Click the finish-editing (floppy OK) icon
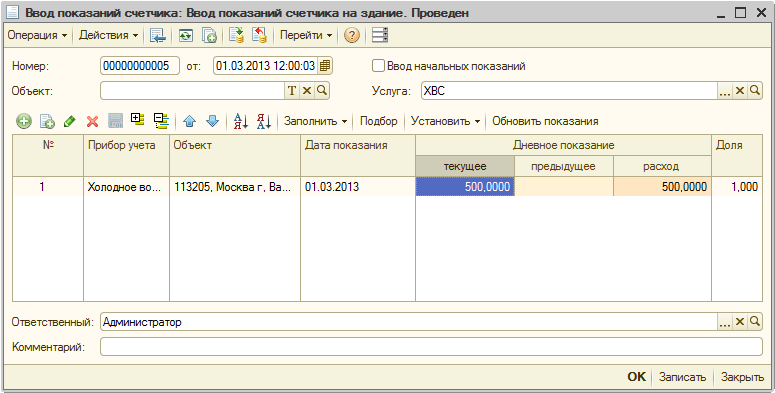The height and width of the screenshot is (393, 775). coord(115,121)
